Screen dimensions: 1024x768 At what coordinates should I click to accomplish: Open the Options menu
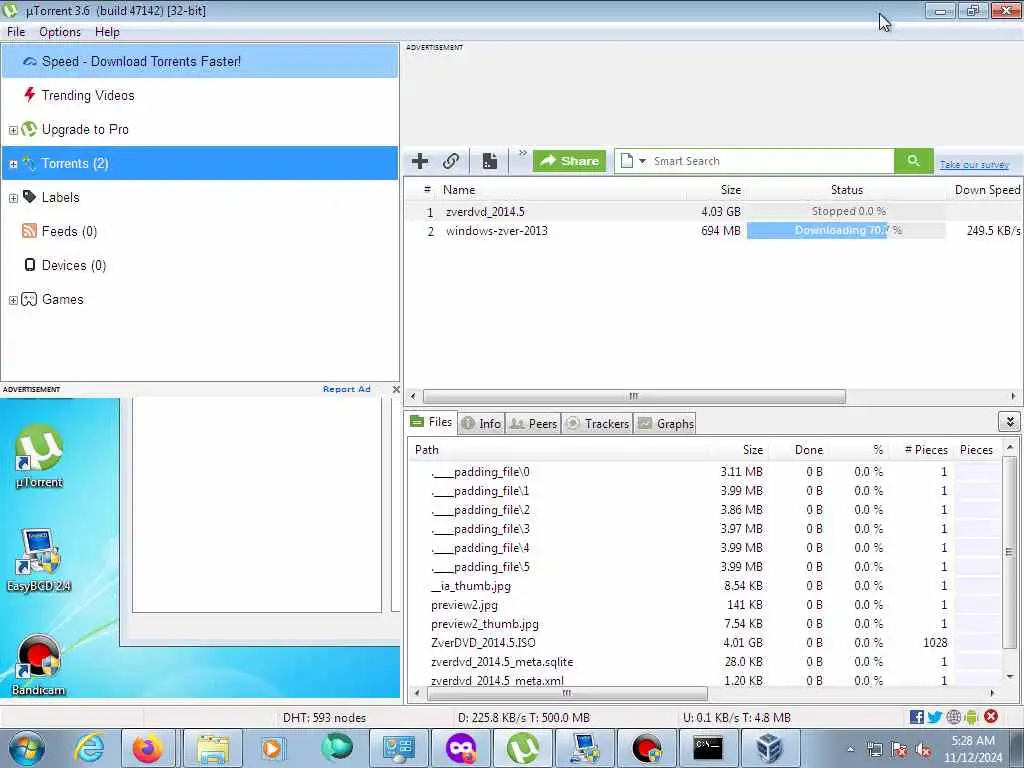click(x=59, y=32)
